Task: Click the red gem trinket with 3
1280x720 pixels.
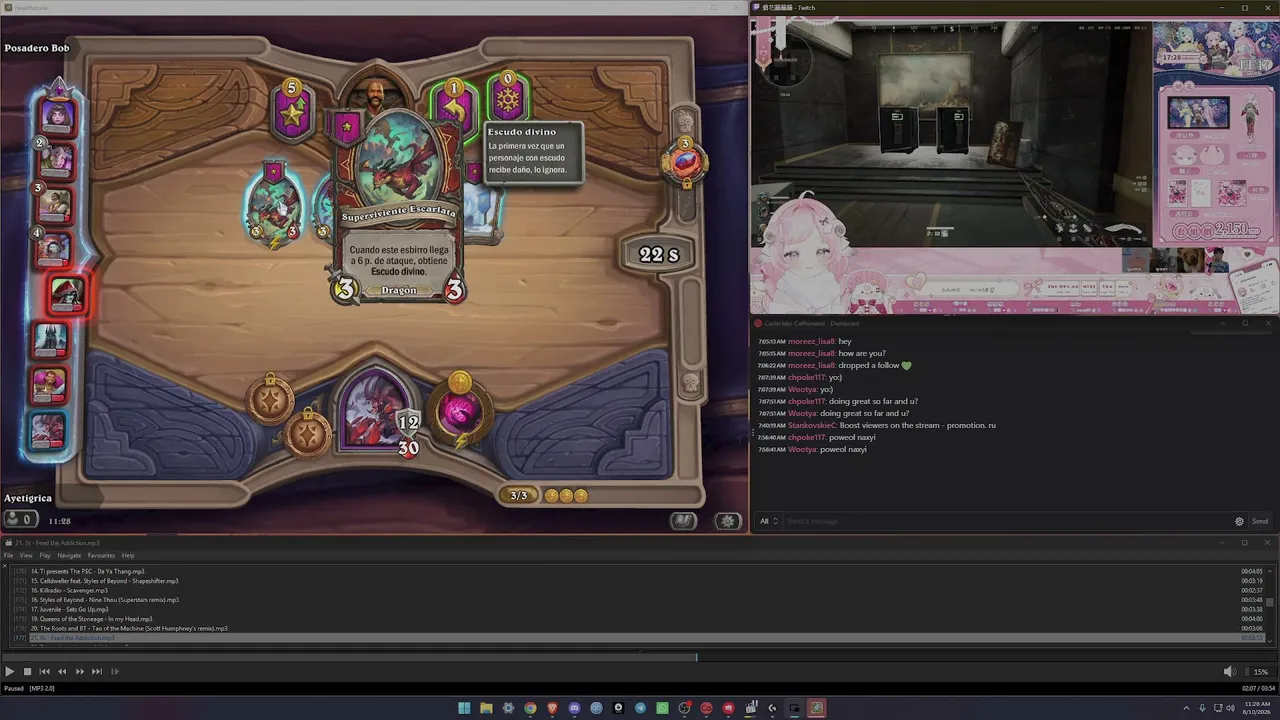Action: pyautogui.click(x=685, y=163)
